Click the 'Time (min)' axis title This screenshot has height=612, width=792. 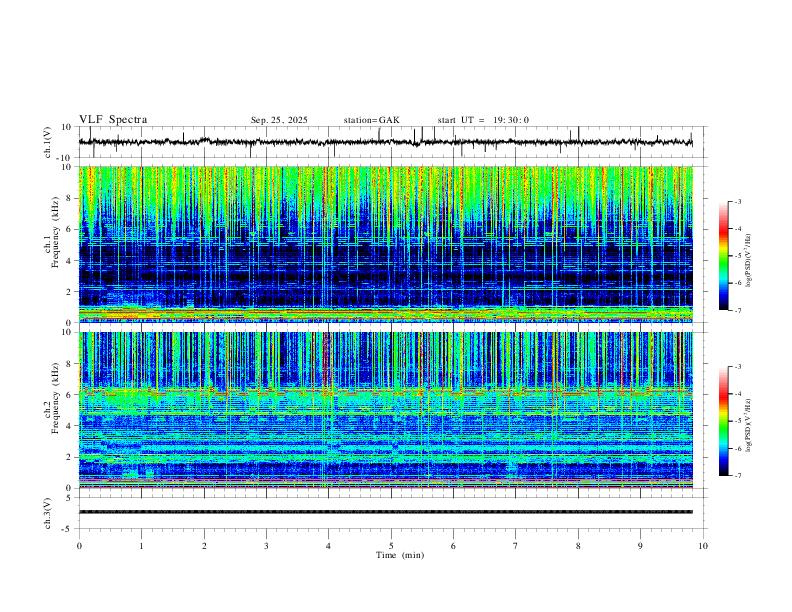[x=400, y=555]
